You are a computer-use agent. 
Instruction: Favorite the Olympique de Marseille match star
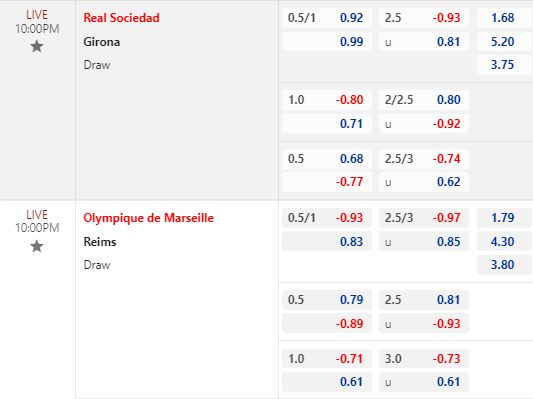coord(37,246)
